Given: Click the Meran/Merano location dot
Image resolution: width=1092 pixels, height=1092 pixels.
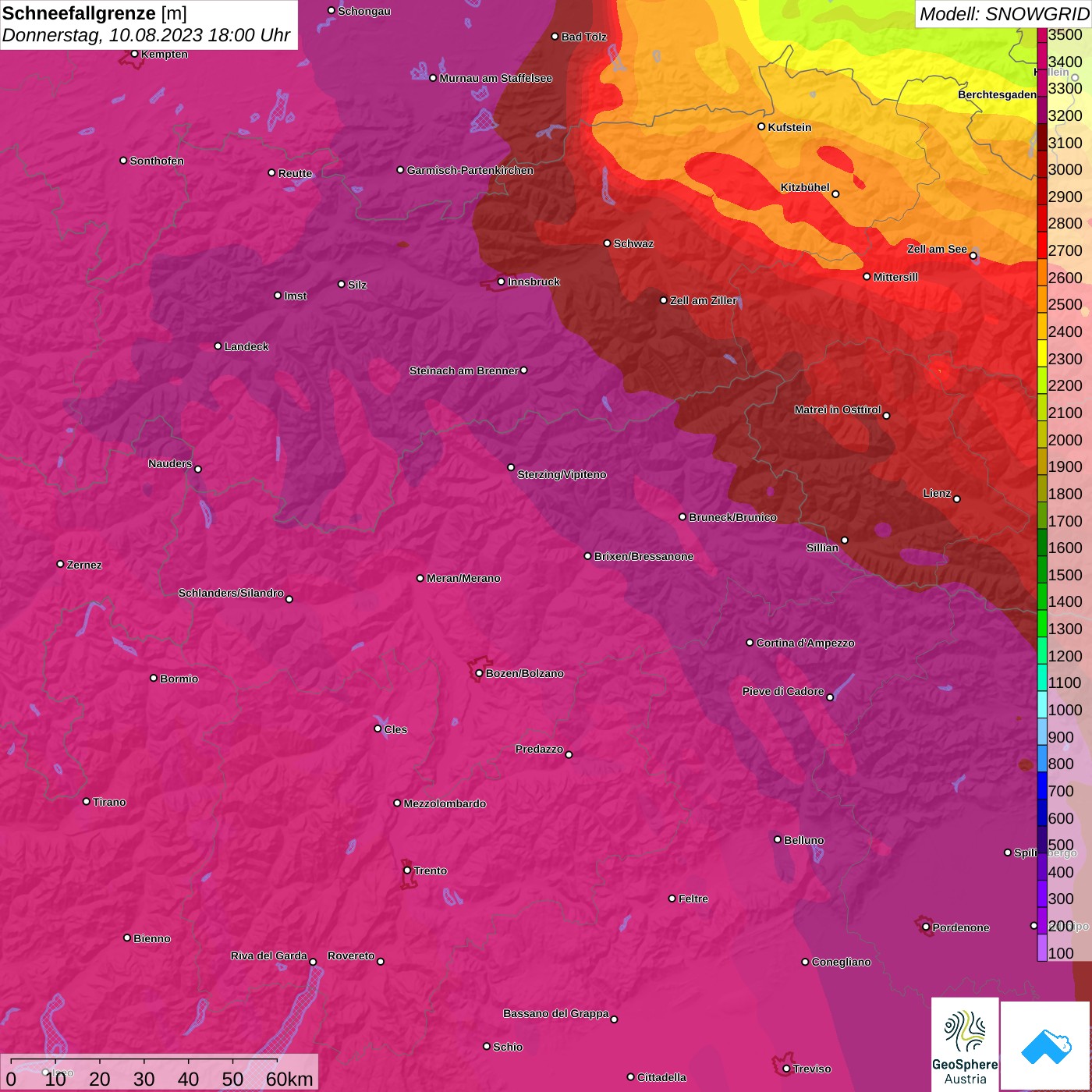Looking at the screenshot, I should click(x=420, y=578).
